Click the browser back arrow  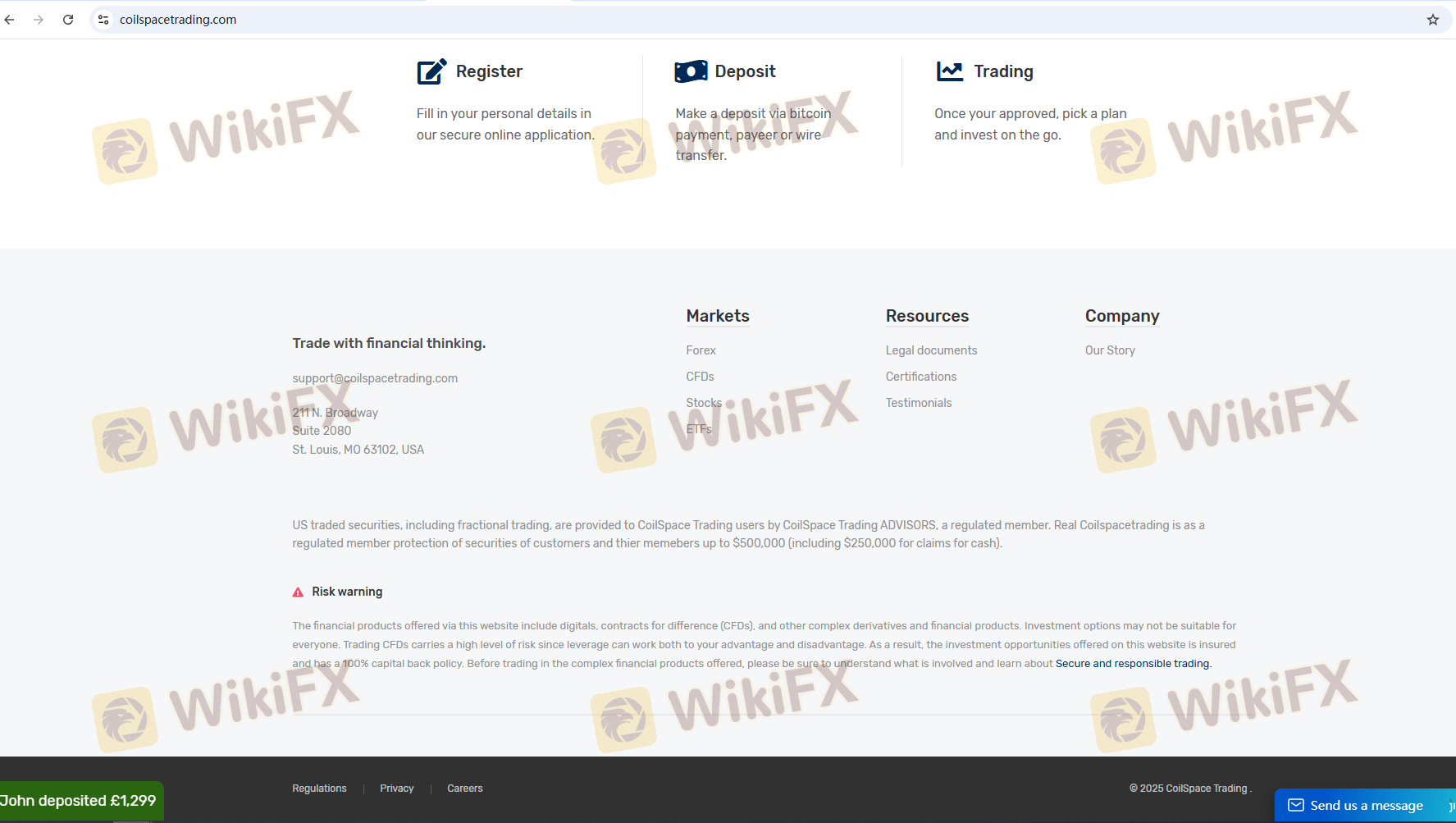[x=10, y=20]
